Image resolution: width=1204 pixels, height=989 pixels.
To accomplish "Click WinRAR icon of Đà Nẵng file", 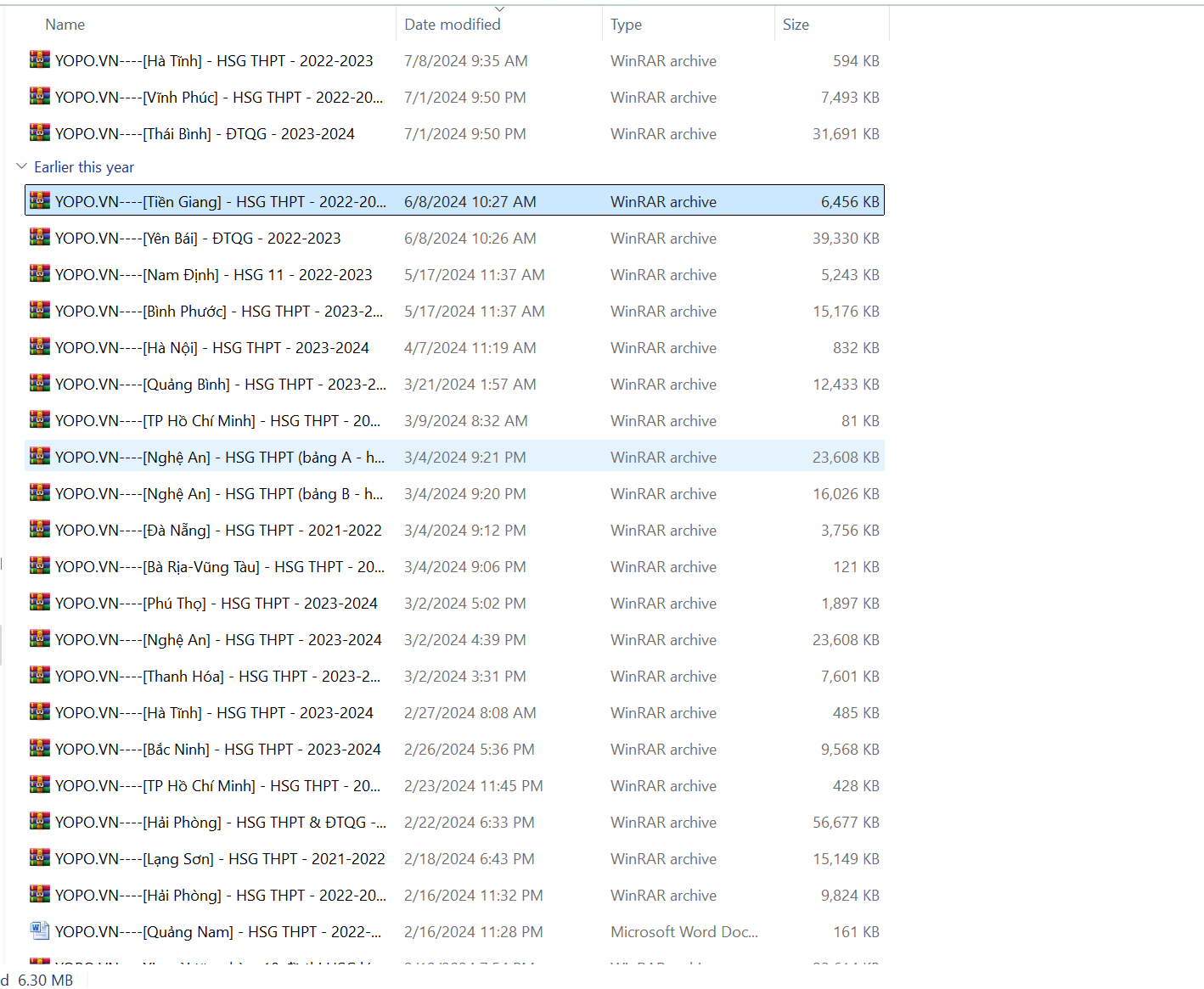I will coord(40,529).
